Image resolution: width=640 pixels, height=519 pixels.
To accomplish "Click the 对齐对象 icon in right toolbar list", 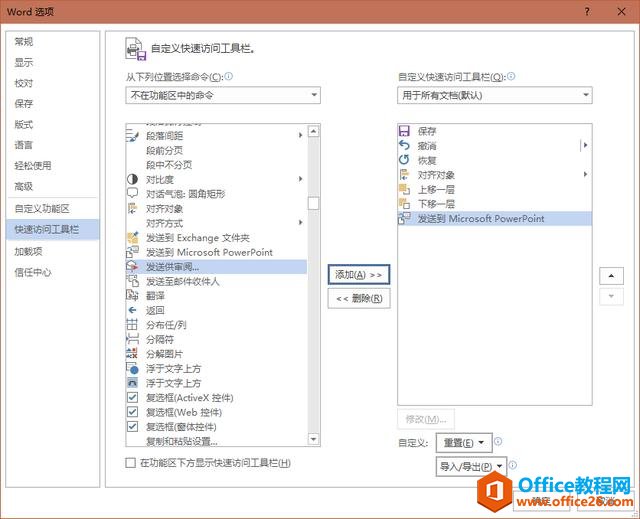I will (x=404, y=175).
